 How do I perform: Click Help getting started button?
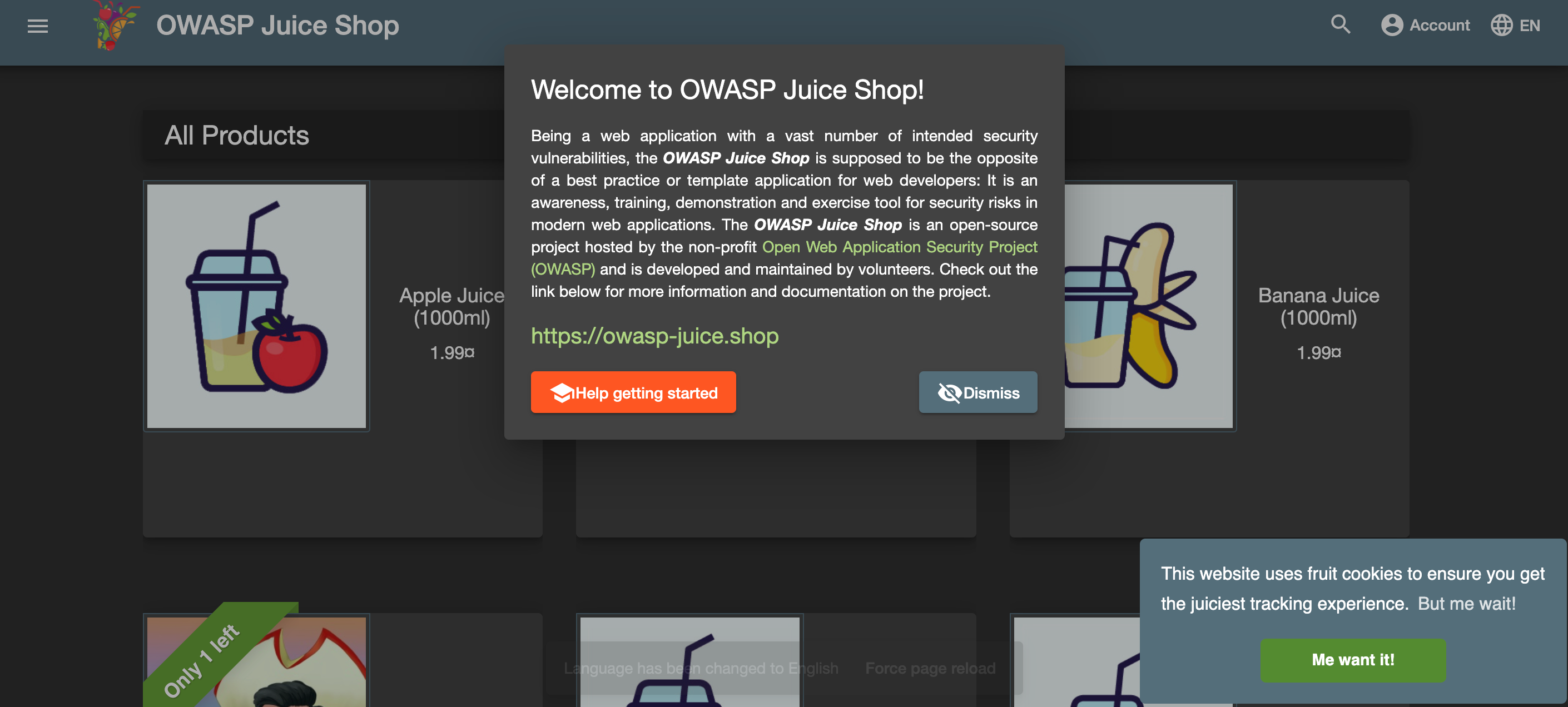pos(633,392)
